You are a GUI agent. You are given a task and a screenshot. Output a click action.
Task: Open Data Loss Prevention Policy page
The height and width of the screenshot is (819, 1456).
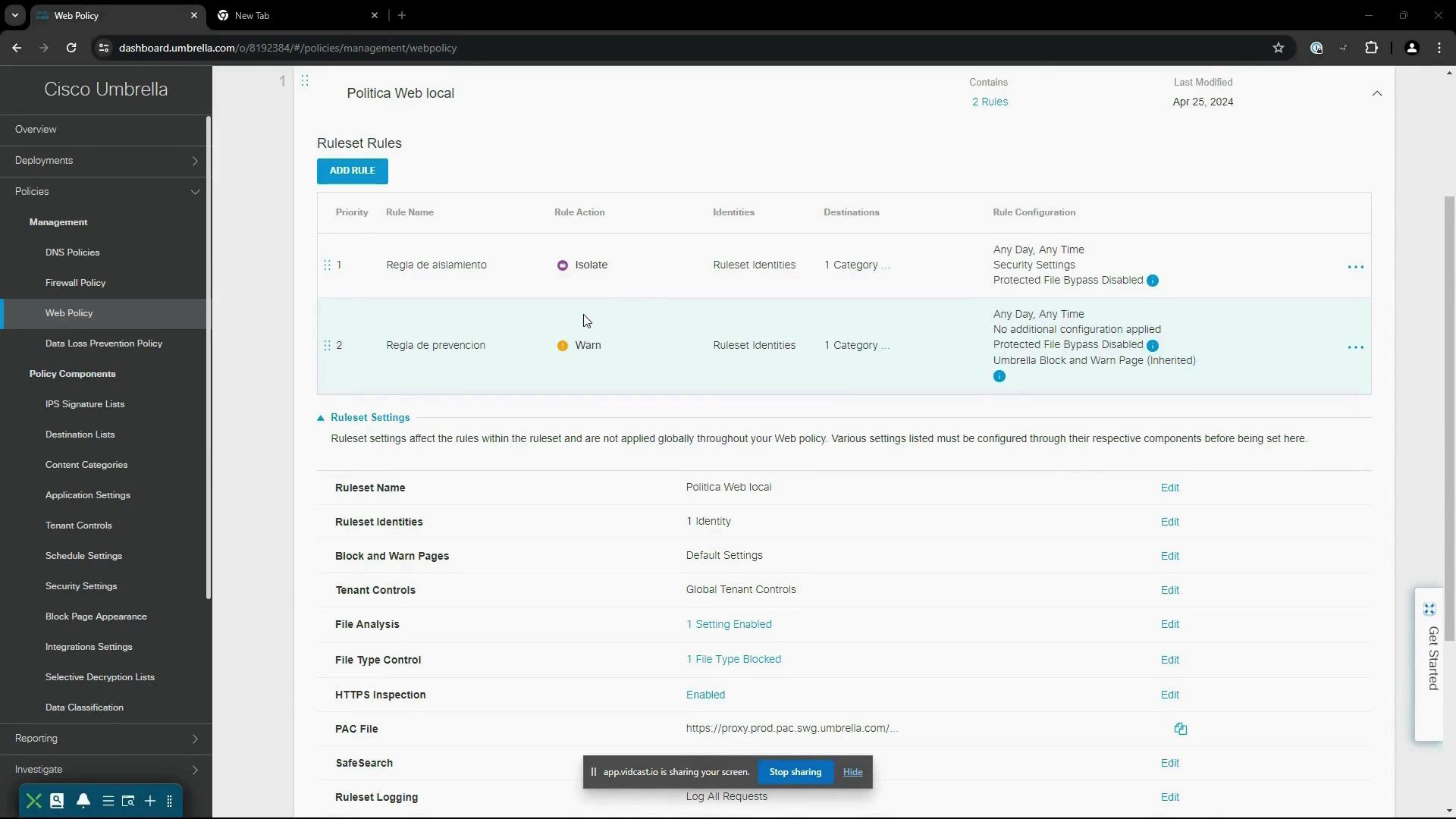point(104,344)
